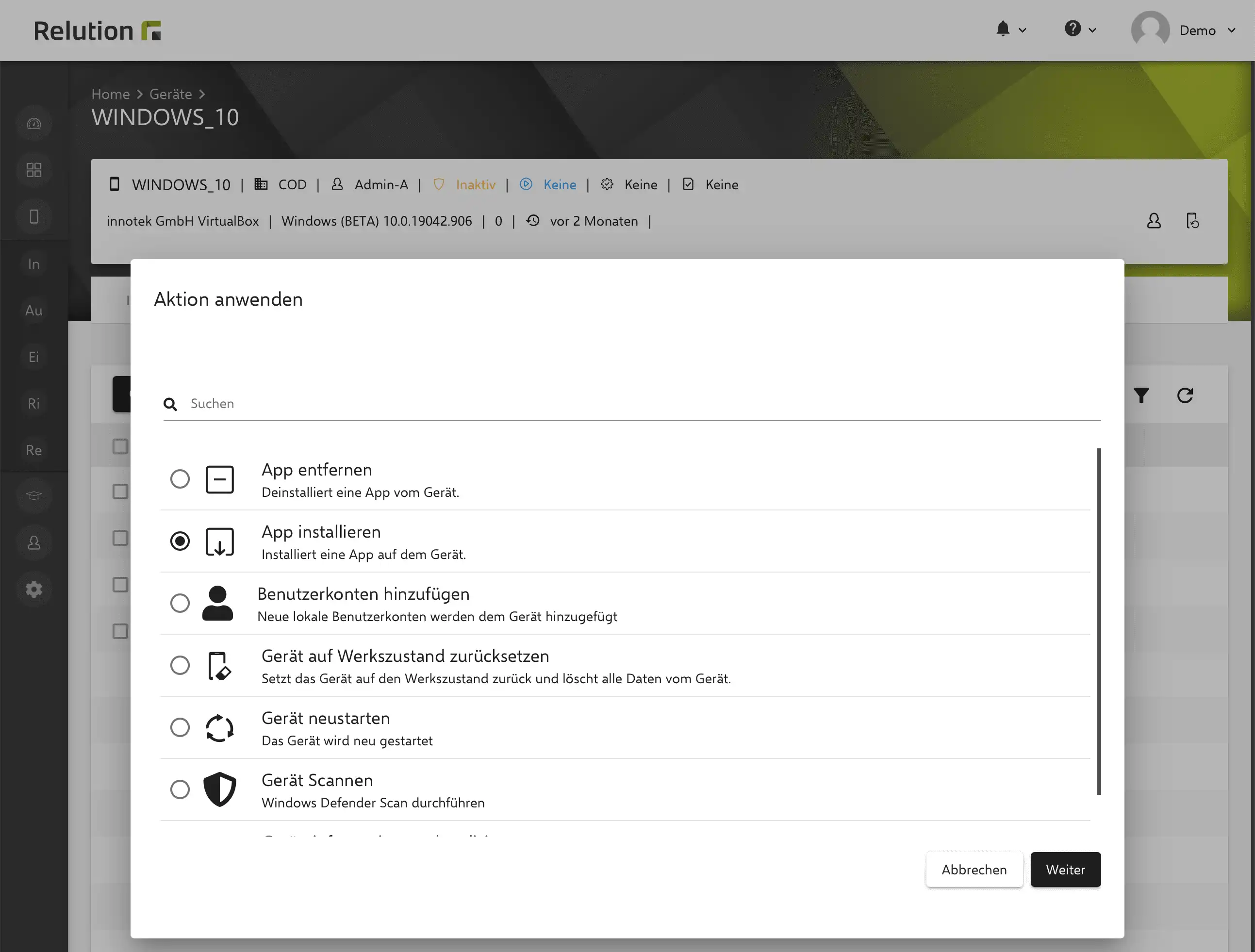The image size is (1255, 952).
Task: Click the Relution logo
Action: pyautogui.click(x=97, y=31)
